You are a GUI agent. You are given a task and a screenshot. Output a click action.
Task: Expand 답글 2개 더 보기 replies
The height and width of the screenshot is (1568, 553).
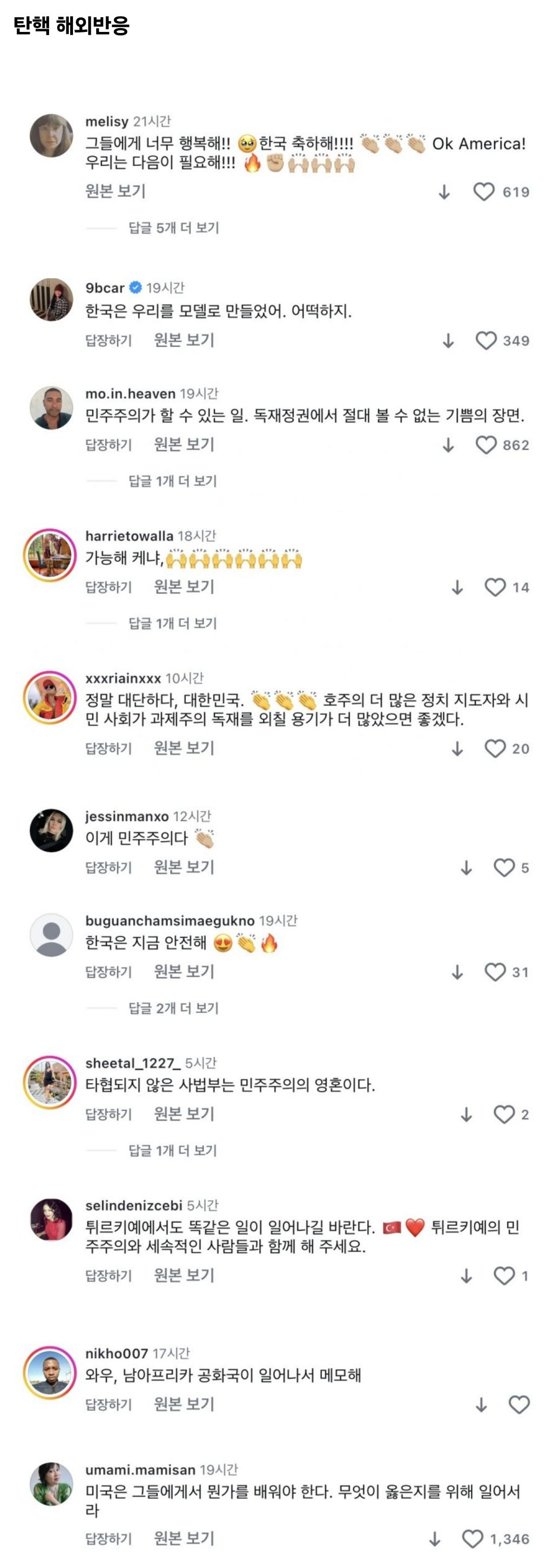(173, 1008)
